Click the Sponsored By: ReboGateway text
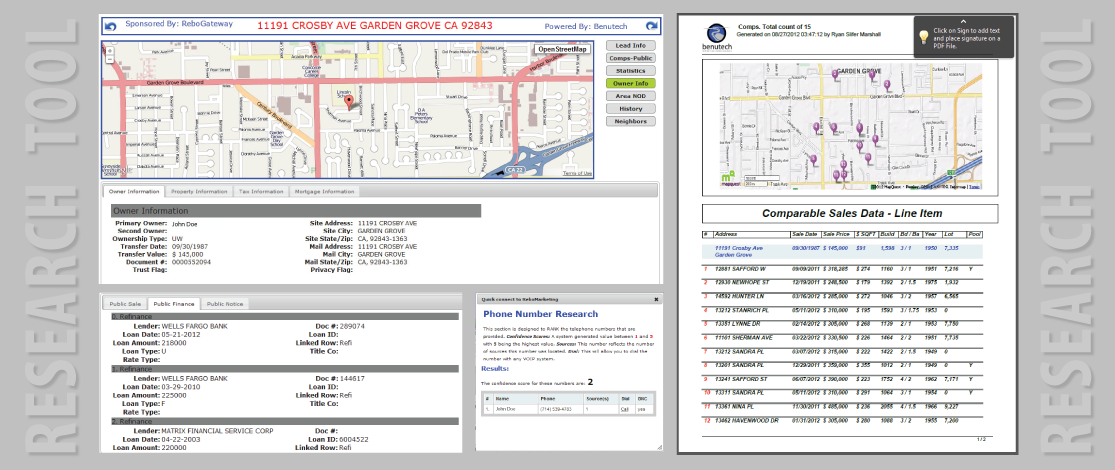This screenshot has height=470, width=1115. click(178, 23)
